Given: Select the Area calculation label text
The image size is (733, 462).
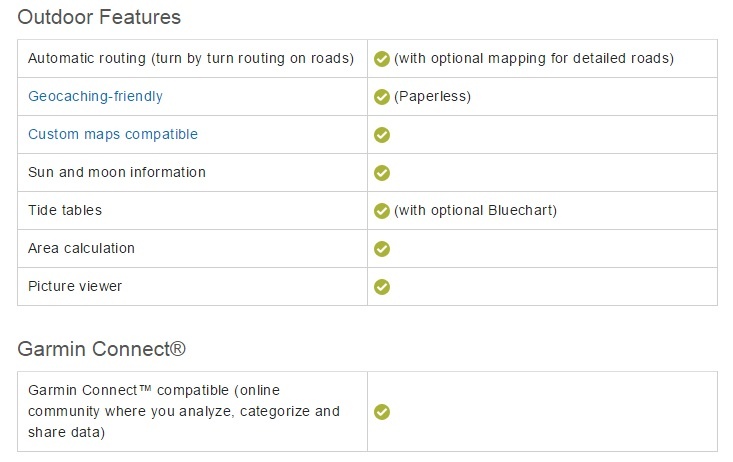Looking at the screenshot, I should coord(81,249).
